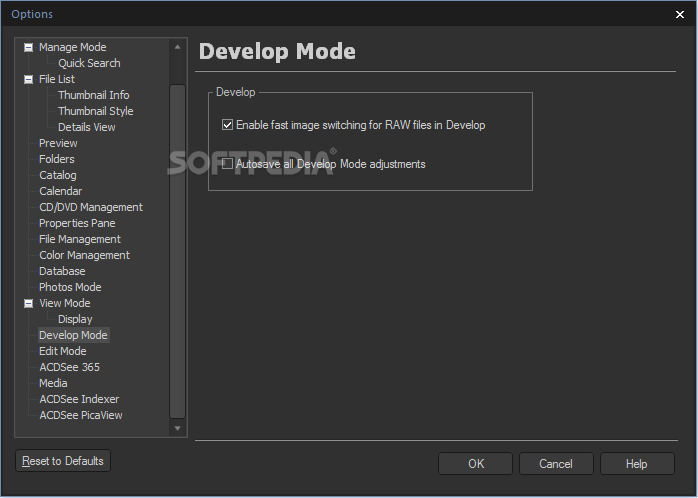Open Help for options dialog

[637, 464]
